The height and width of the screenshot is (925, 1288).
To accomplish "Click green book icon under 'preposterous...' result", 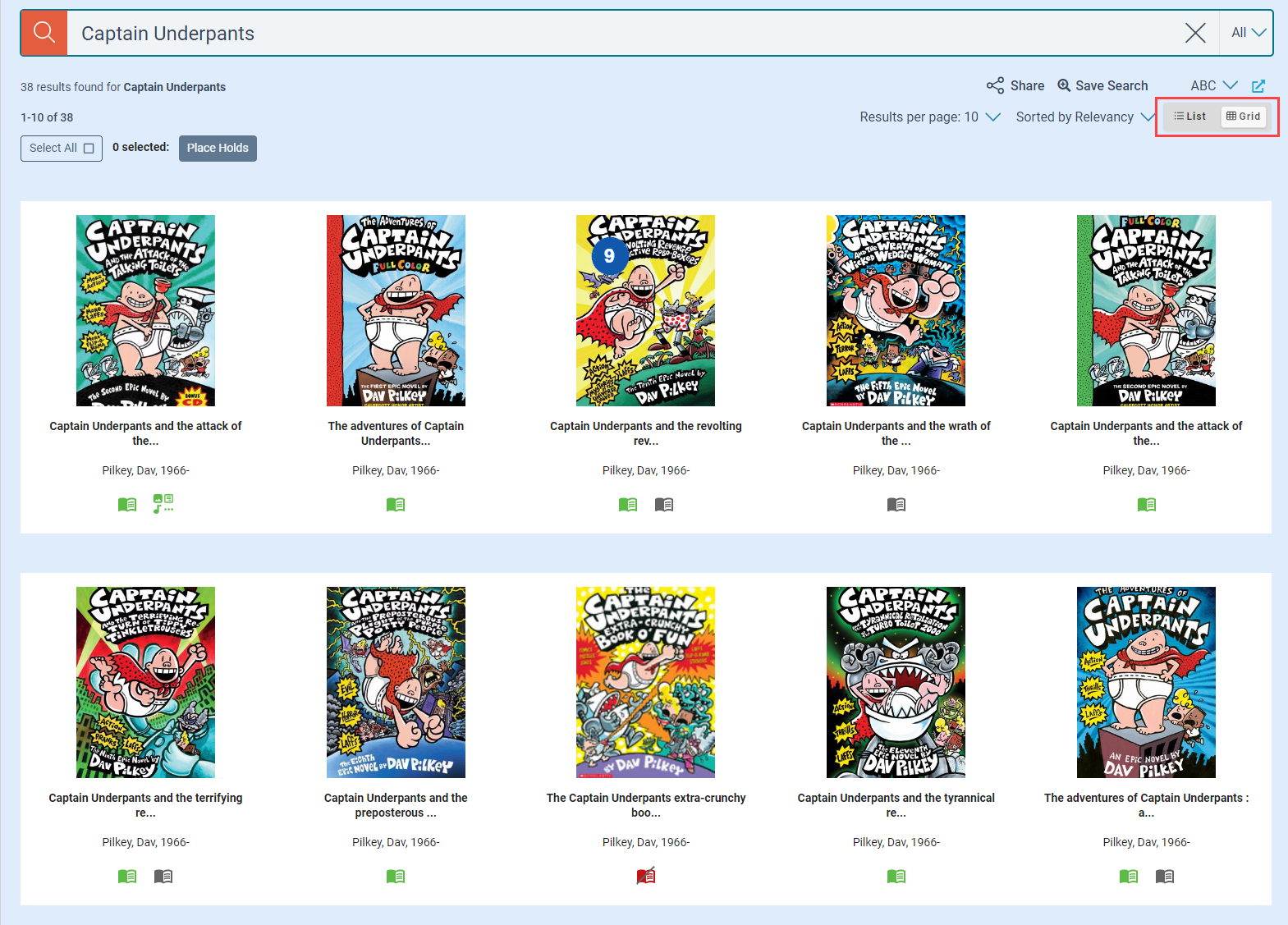I will pos(396,877).
